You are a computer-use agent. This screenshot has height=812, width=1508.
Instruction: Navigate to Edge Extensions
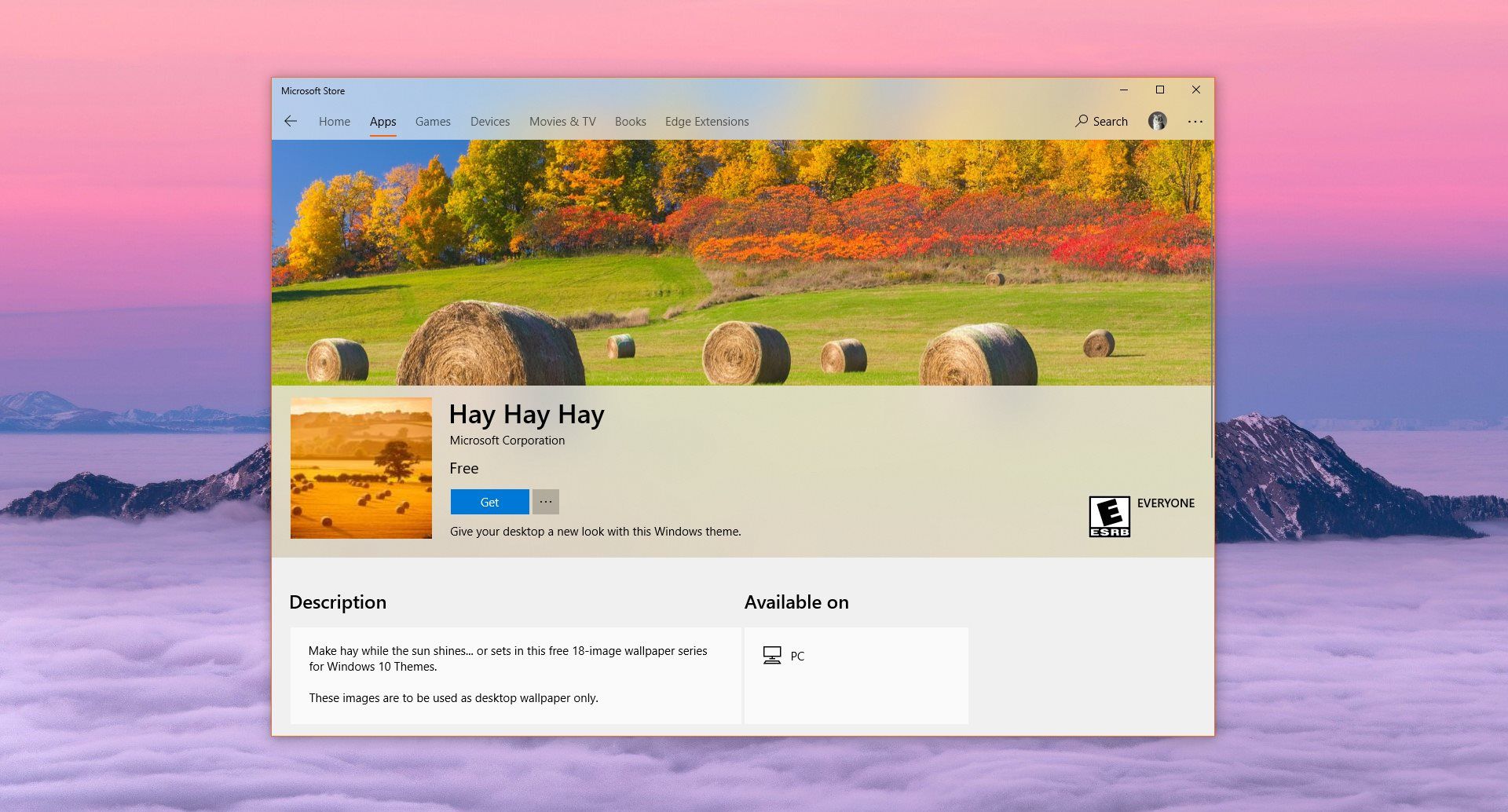point(706,121)
